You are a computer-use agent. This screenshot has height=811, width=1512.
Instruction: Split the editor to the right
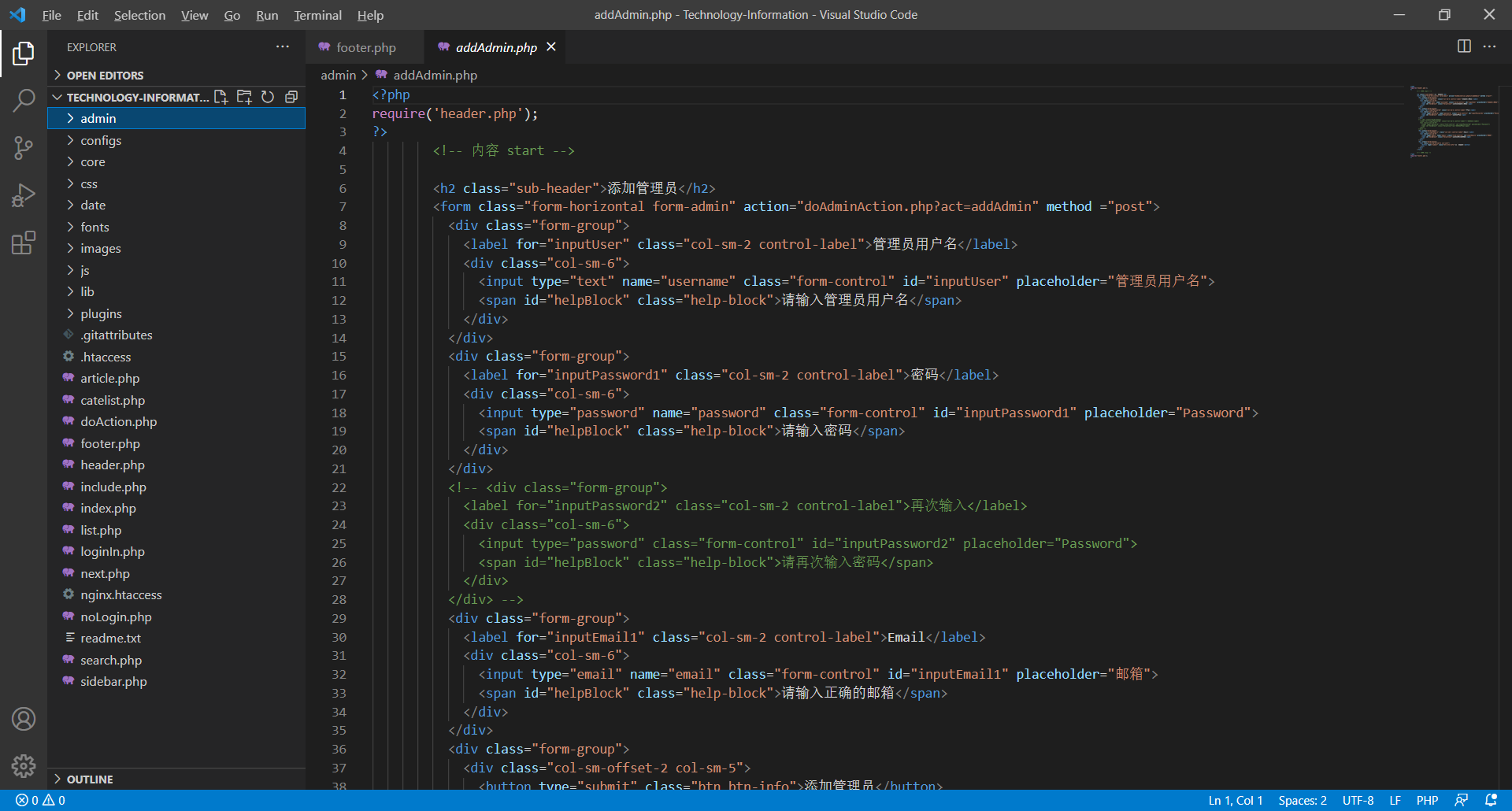click(1464, 46)
